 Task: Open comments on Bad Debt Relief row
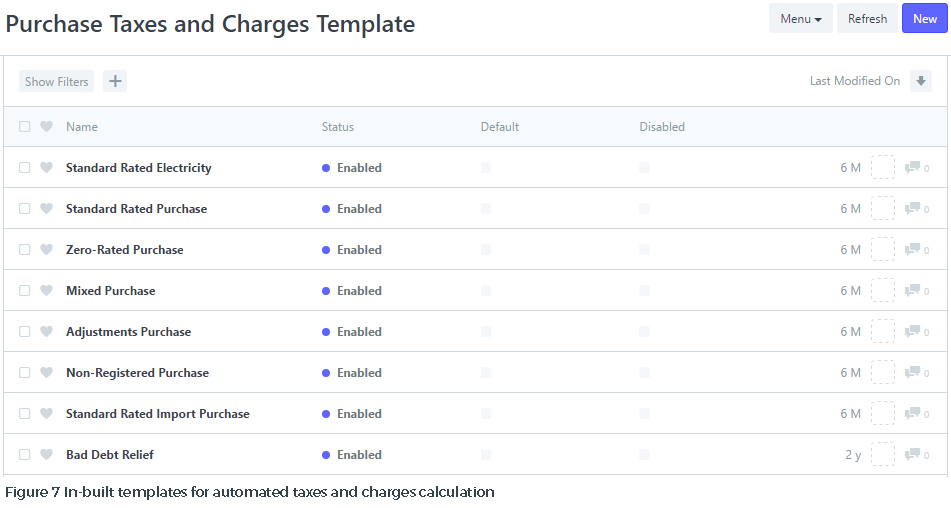917,455
